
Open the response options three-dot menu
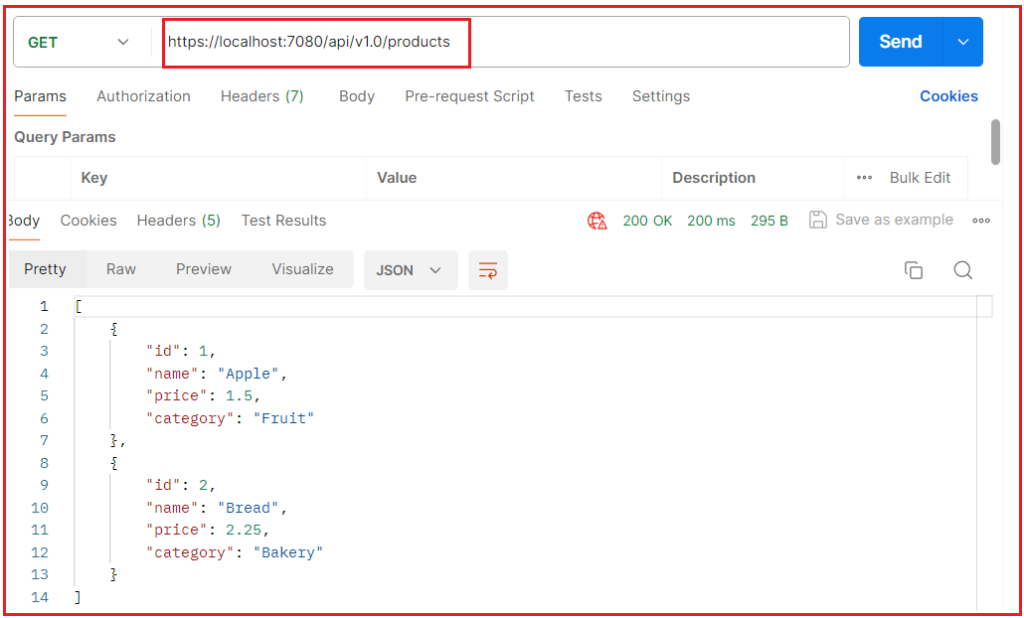(981, 221)
